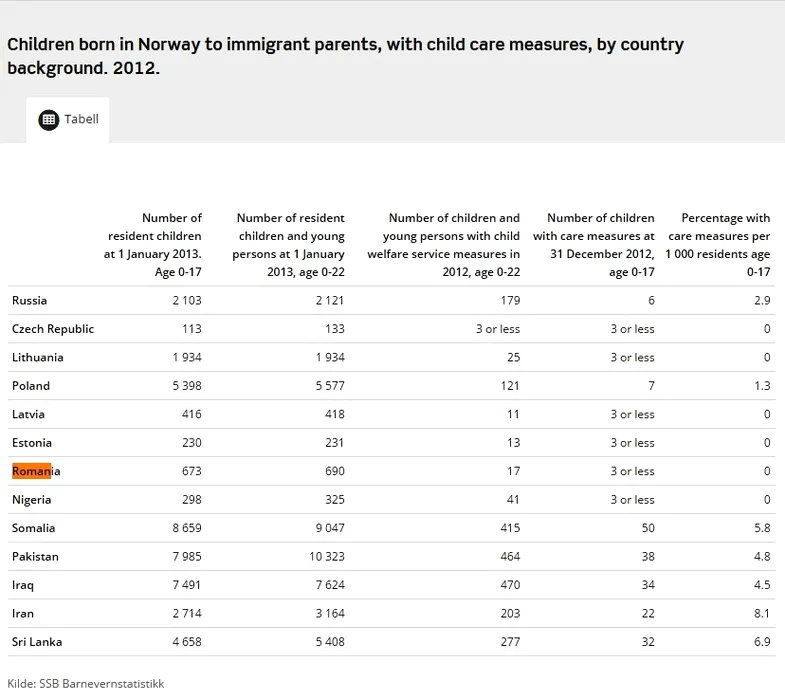Click the Czech Republic country cell
The image size is (785, 700).
(52, 329)
